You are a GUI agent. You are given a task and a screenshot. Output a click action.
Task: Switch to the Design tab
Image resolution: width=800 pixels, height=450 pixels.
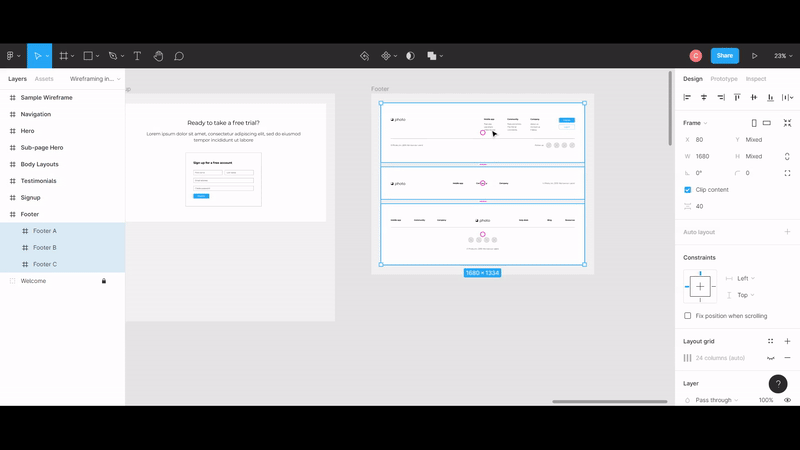pyautogui.click(x=693, y=79)
